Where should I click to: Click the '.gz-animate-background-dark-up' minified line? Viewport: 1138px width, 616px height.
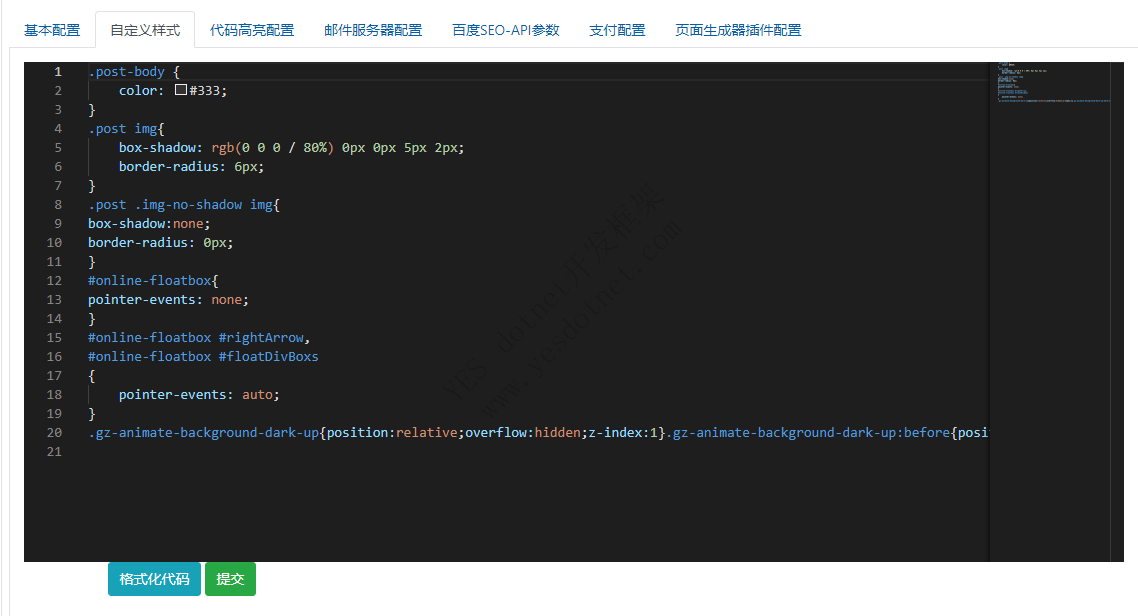pyautogui.click(x=538, y=432)
